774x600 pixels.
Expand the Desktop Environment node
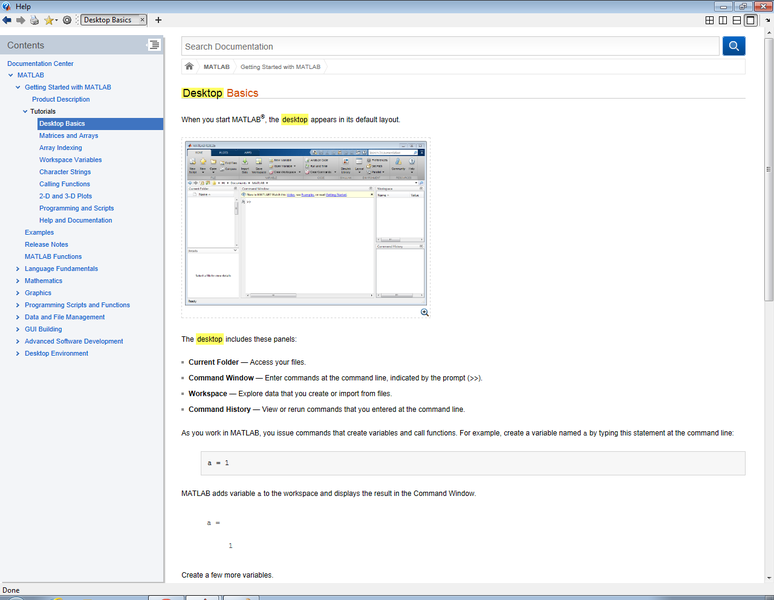coord(18,353)
